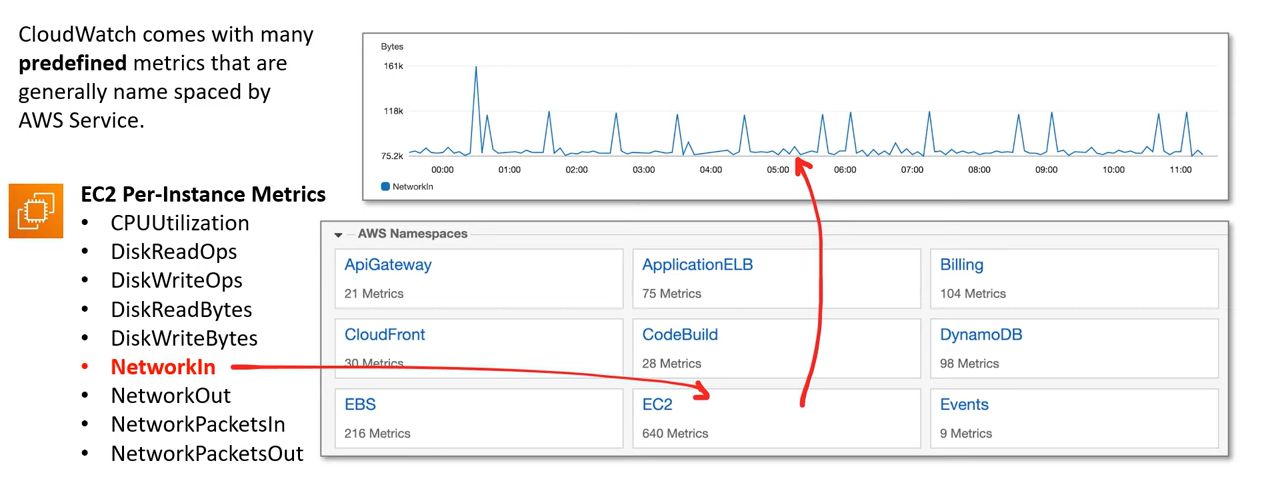This screenshot has width=1261, height=487.
Task: Click the 104 Metrics text under Billing
Action: [973, 294]
